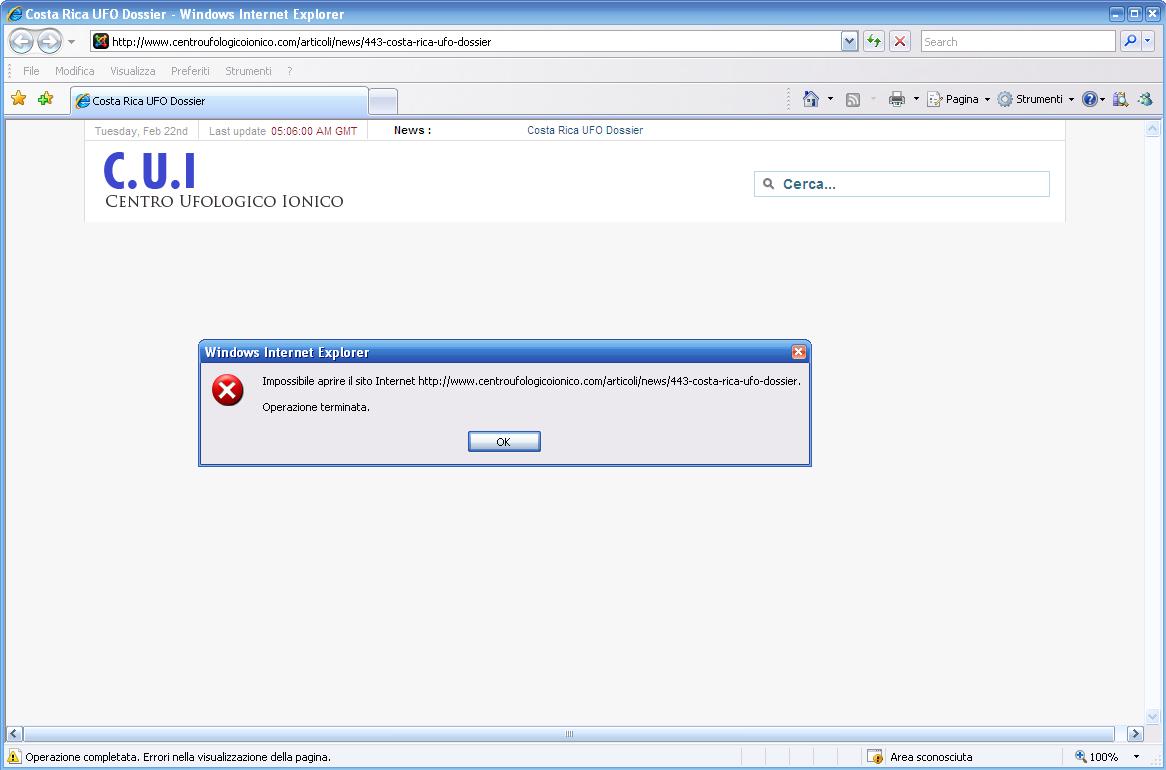Expand the zoom level dropdown arrow
This screenshot has width=1166, height=770.
(1136, 757)
